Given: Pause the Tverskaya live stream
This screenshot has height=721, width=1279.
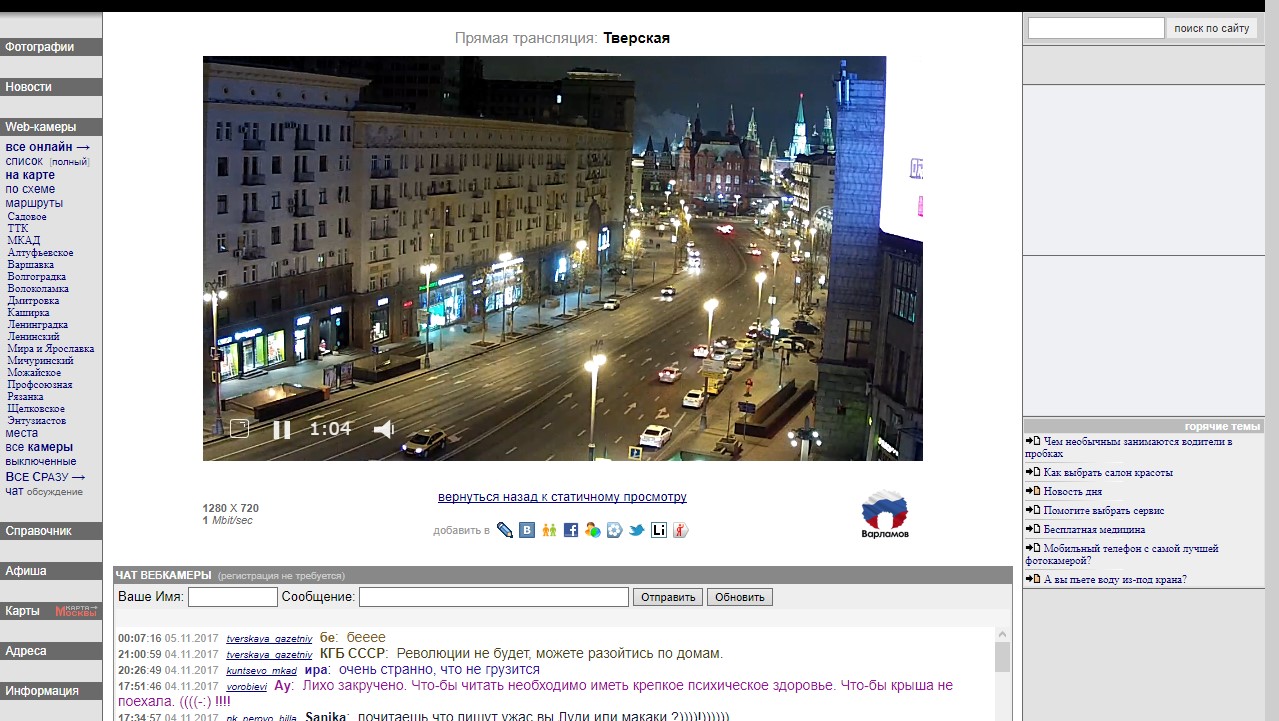Looking at the screenshot, I should [282, 429].
